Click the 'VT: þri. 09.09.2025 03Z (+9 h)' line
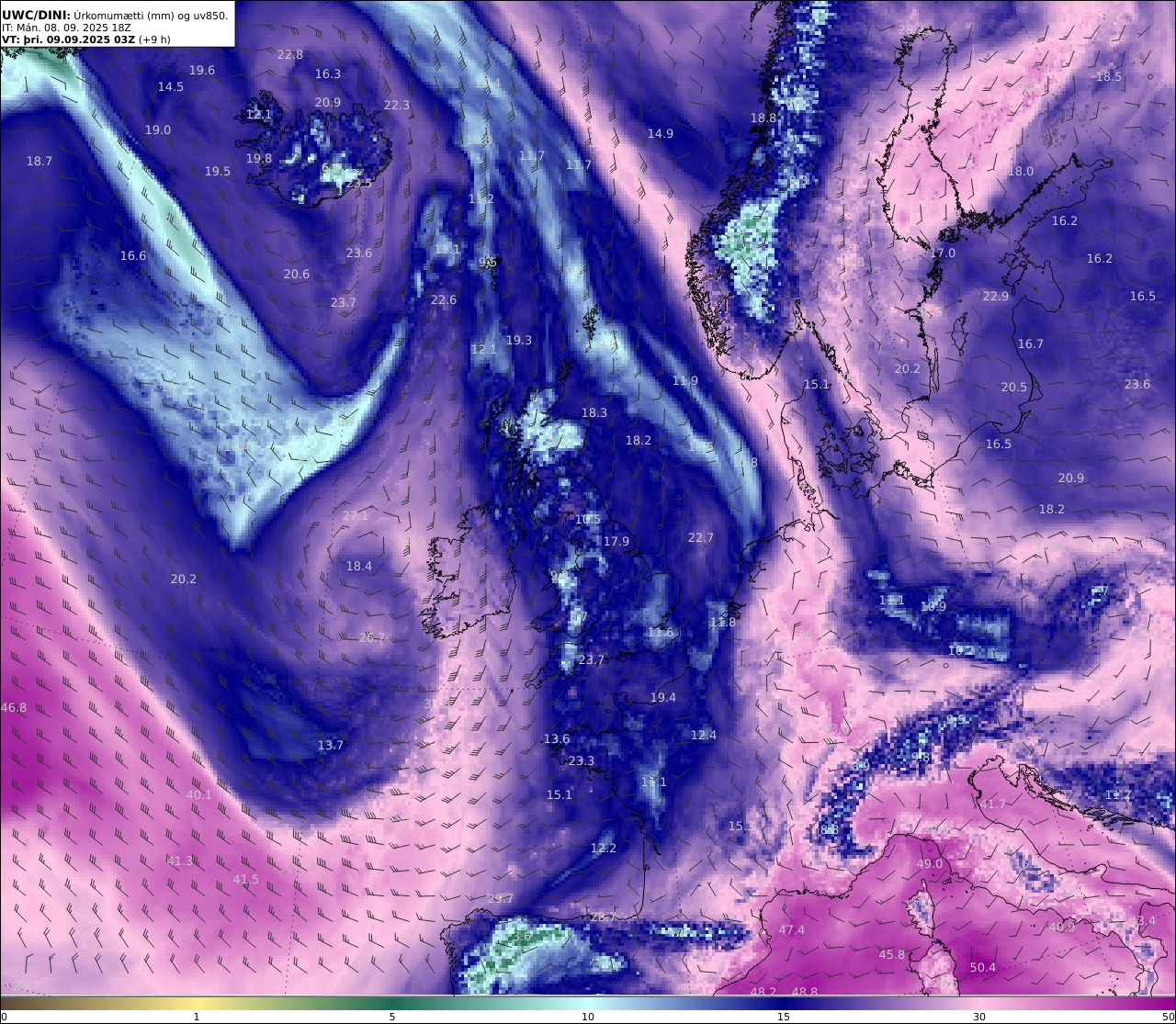Viewport: 1176px width, 1024px height. click(86, 39)
